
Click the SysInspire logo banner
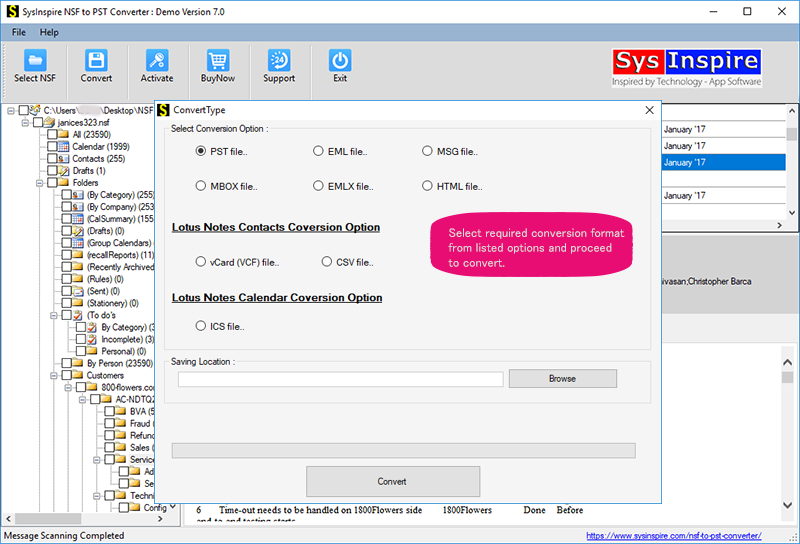[x=687, y=68]
